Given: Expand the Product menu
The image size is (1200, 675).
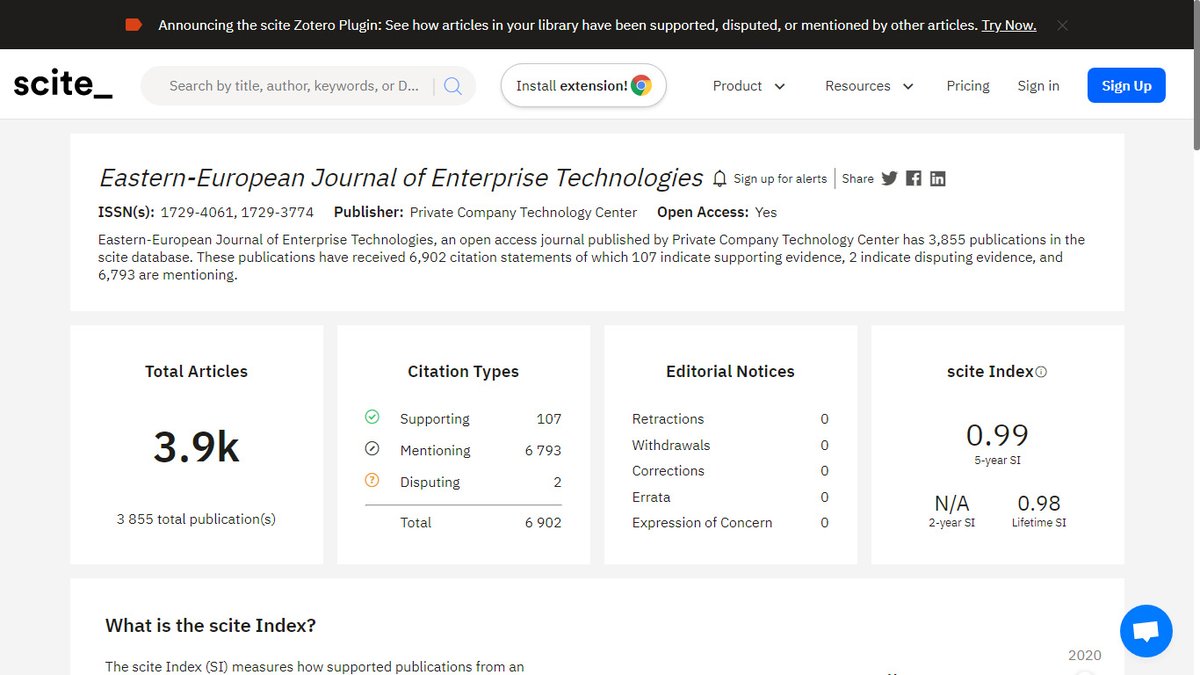Looking at the screenshot, I should pyautogui.click(x=749, y=86).
